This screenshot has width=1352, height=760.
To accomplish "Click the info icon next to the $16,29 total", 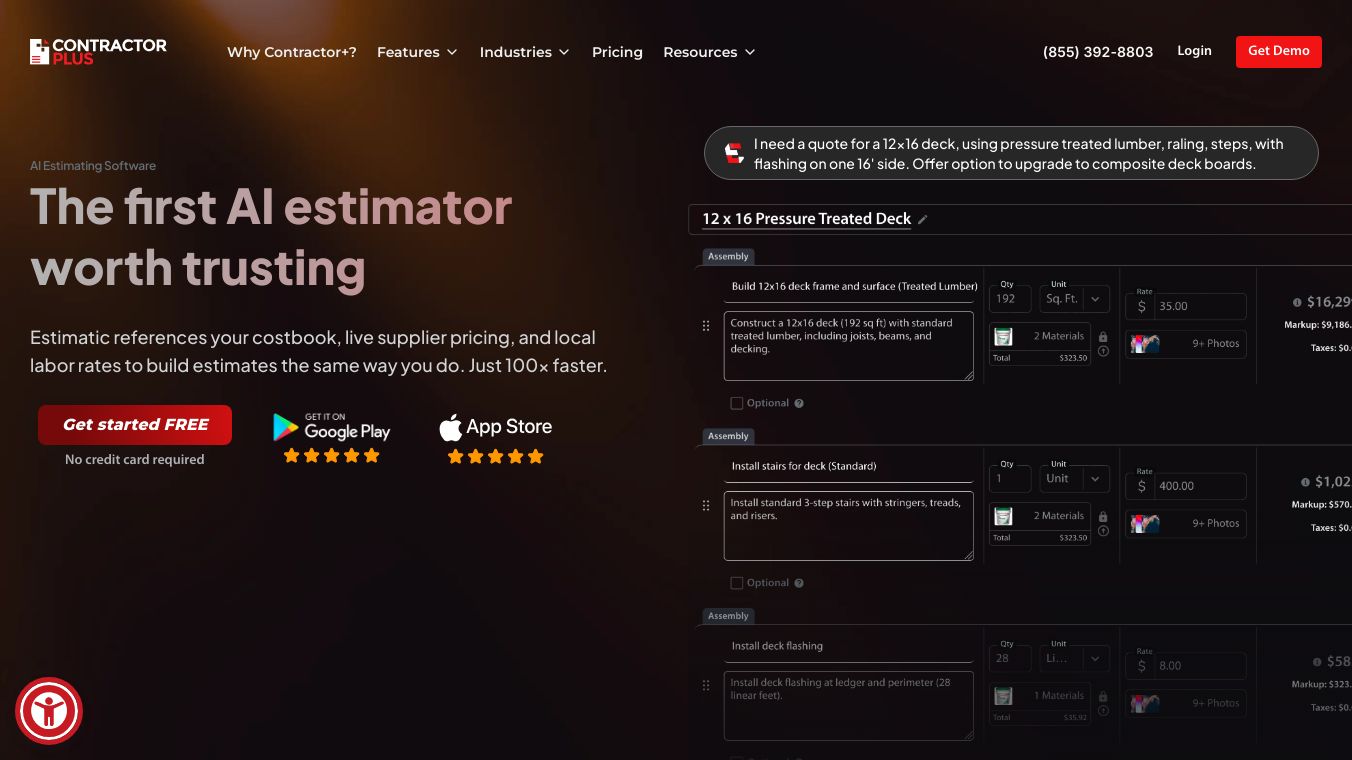I will click(x=1297, y=302).
